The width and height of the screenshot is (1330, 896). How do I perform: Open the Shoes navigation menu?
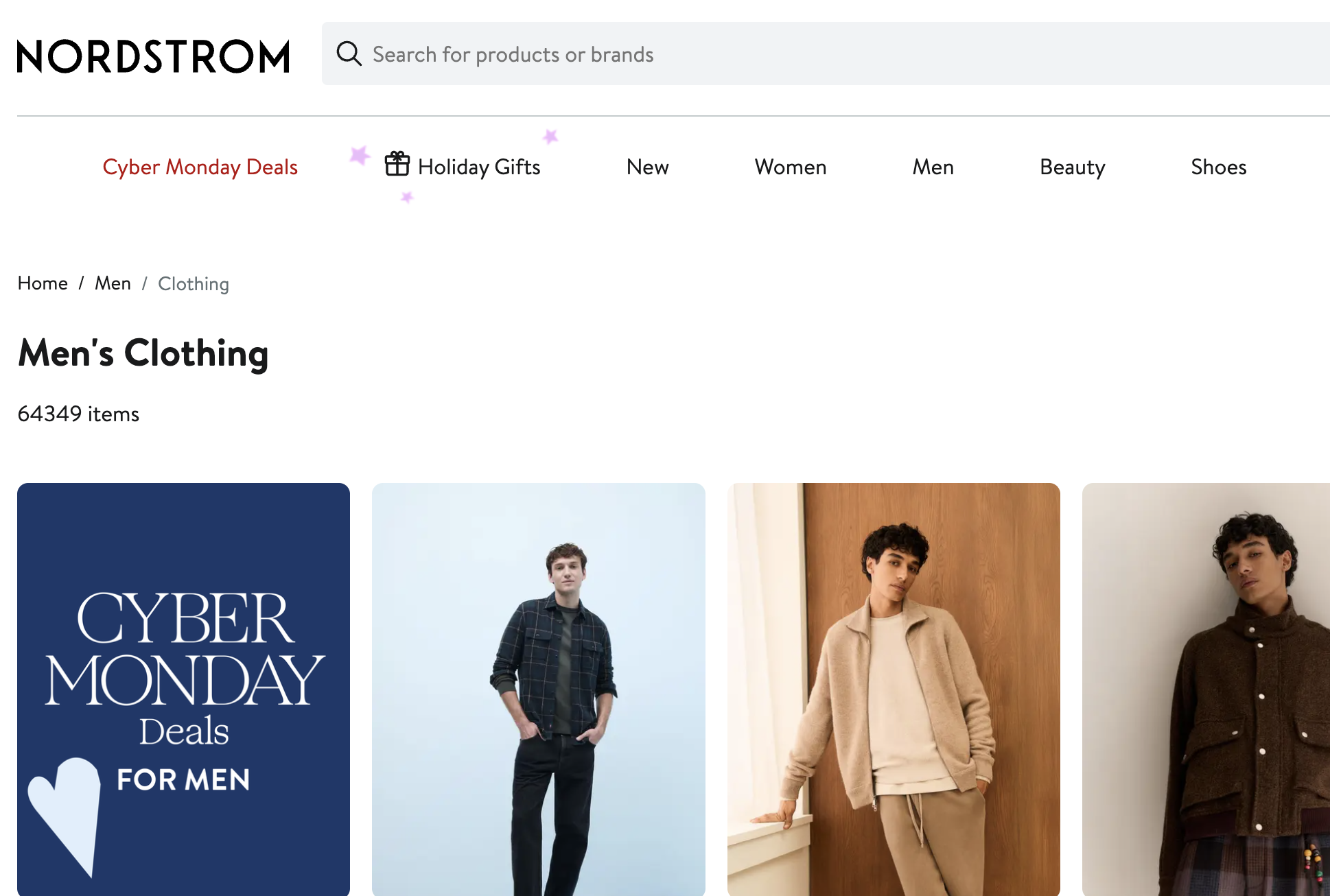[1218, 167]
